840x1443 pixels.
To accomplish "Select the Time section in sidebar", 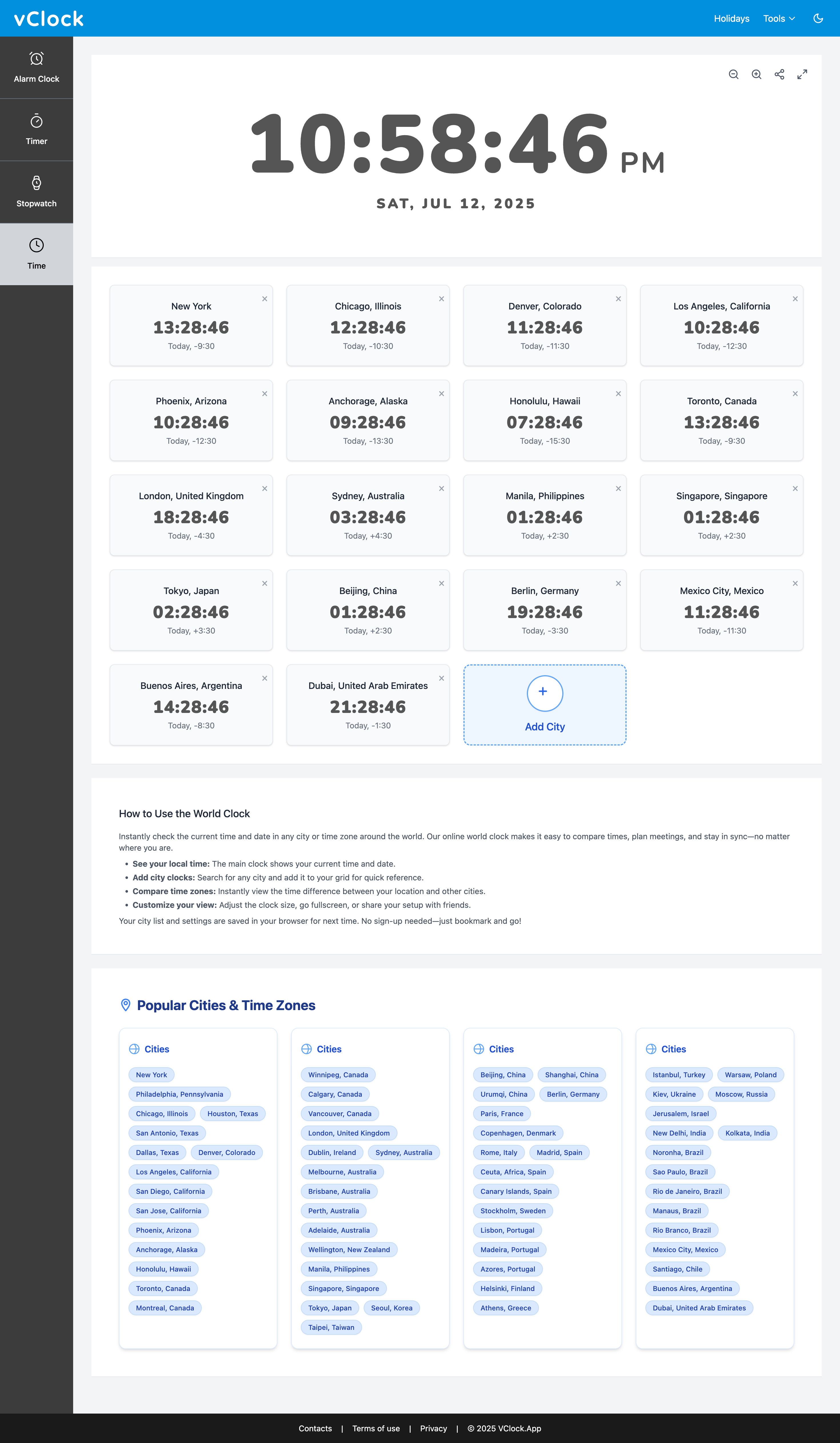I will point(37,254).
